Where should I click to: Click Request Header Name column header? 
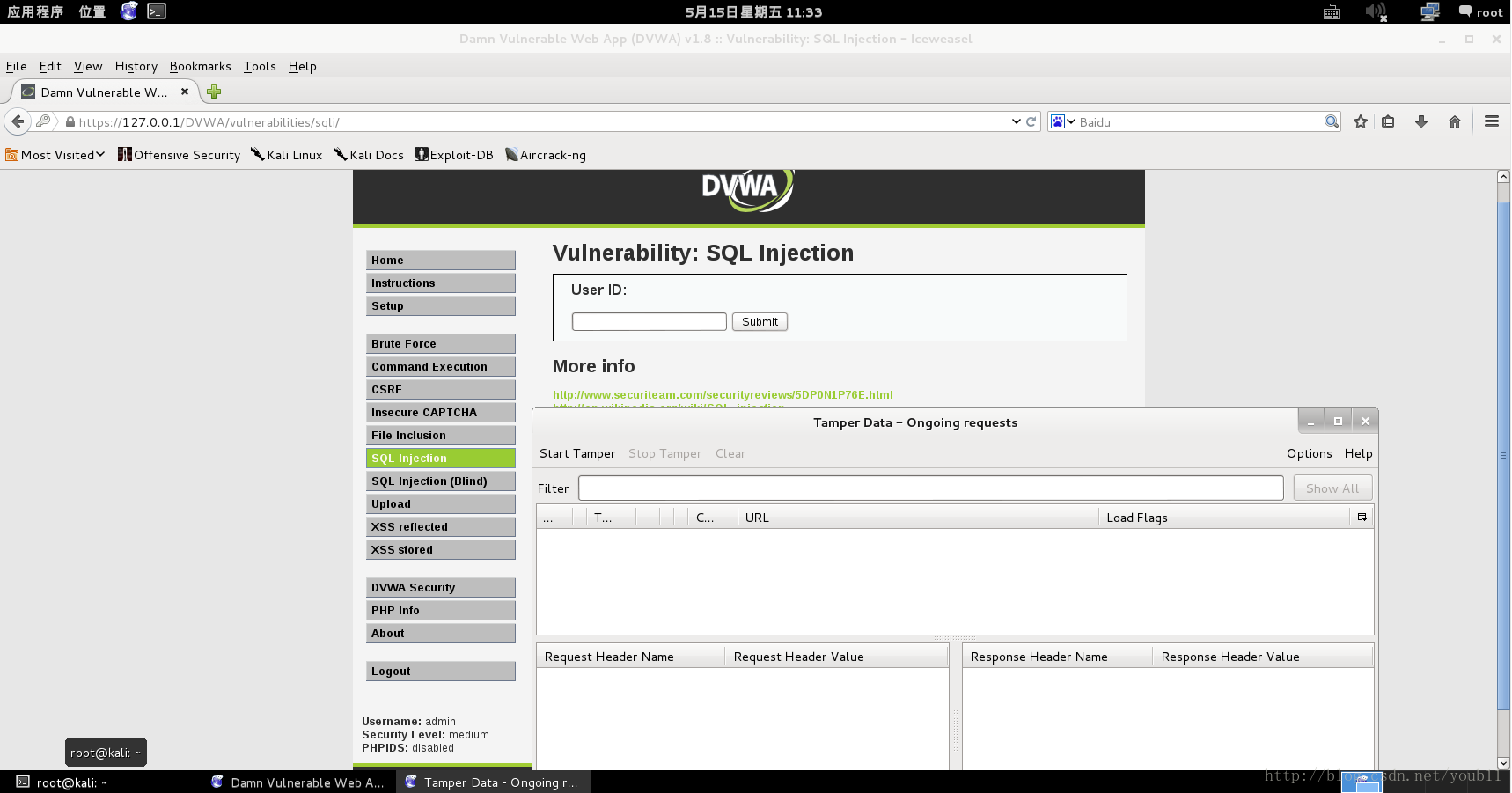pyautogui.click(x=631, y=657)
